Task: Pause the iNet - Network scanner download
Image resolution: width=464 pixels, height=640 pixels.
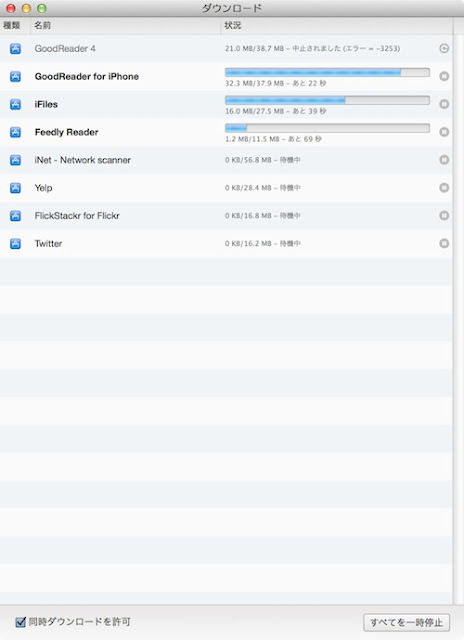Action: 444,160
